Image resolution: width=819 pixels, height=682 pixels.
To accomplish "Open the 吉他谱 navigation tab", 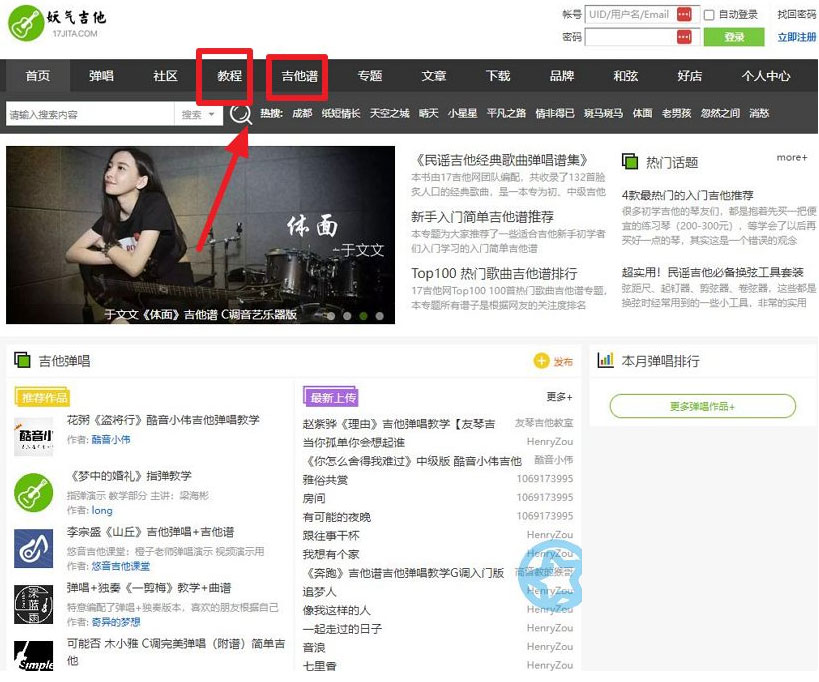I will pos(299,76).
